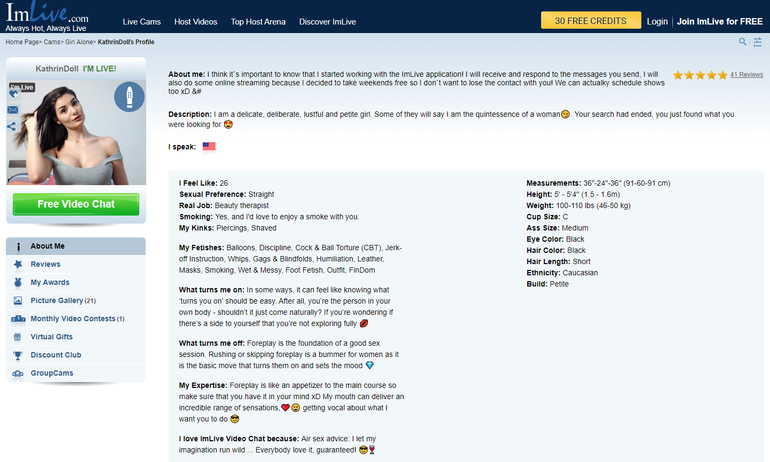This screenshot has height=462, width=770.
Task: Click the profile photo thumbnail
Action: coord(76,133)
